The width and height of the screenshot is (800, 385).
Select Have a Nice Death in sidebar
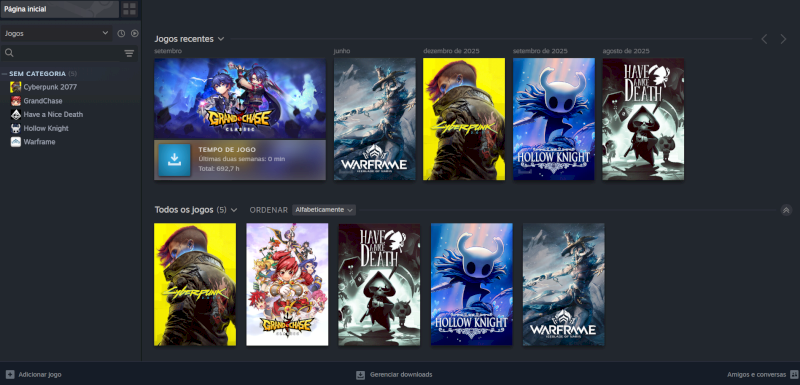tap(53, 115)
